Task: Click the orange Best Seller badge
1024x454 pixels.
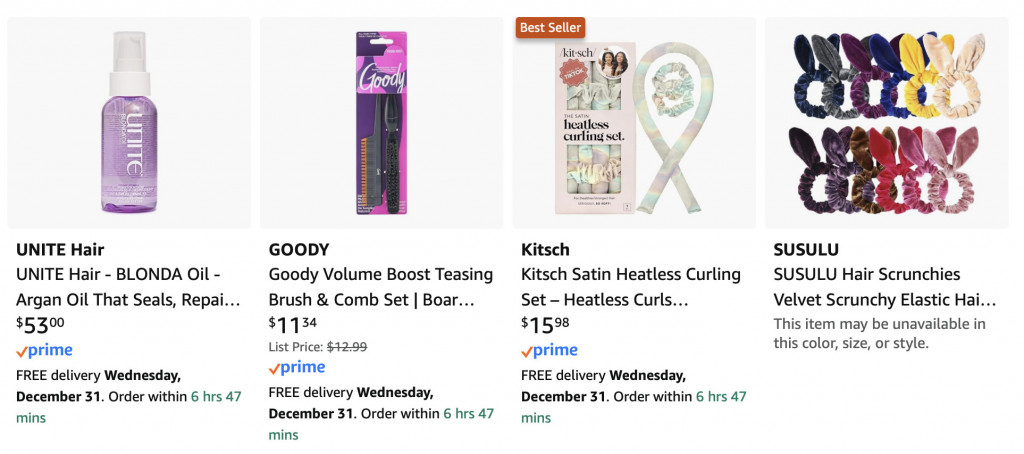Action: pyautogui.click(x=550, y=27)
